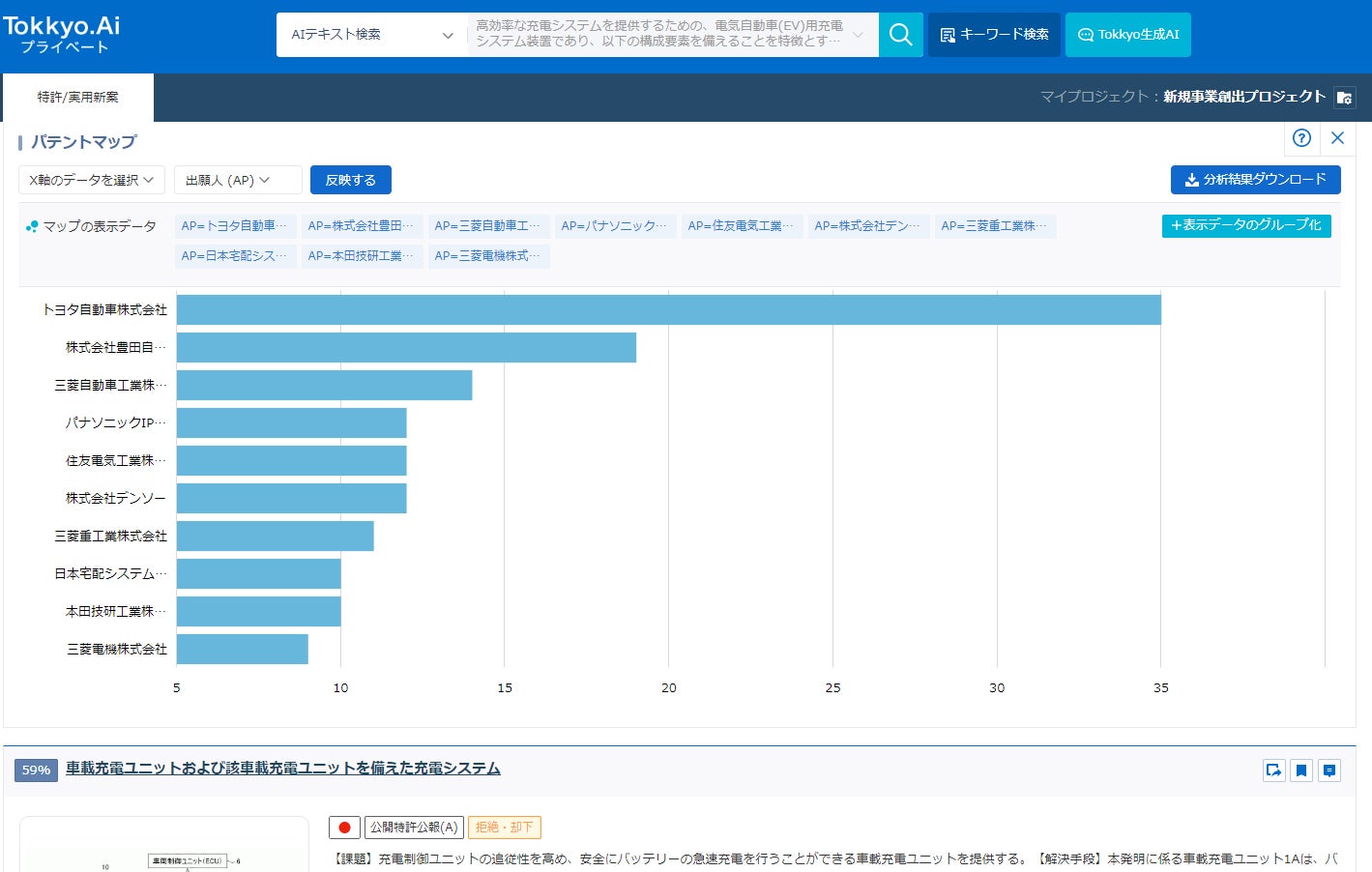The height and width of the screenshot is (872, 1372).
Task: Click the Japan flag icon on result
Action: point(344,828)
